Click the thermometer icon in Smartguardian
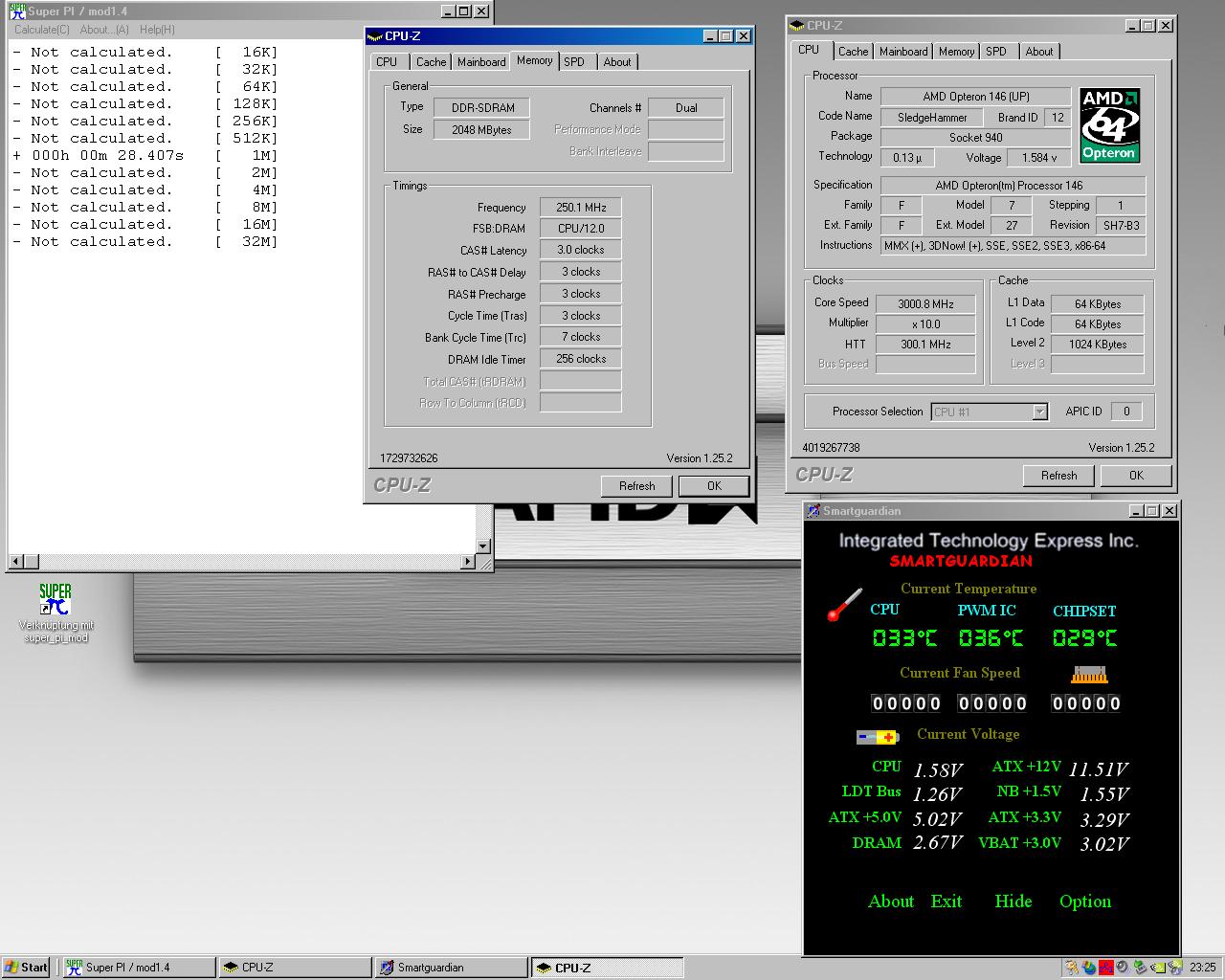Screen dimensions: 1225x980 pos(844,605)
